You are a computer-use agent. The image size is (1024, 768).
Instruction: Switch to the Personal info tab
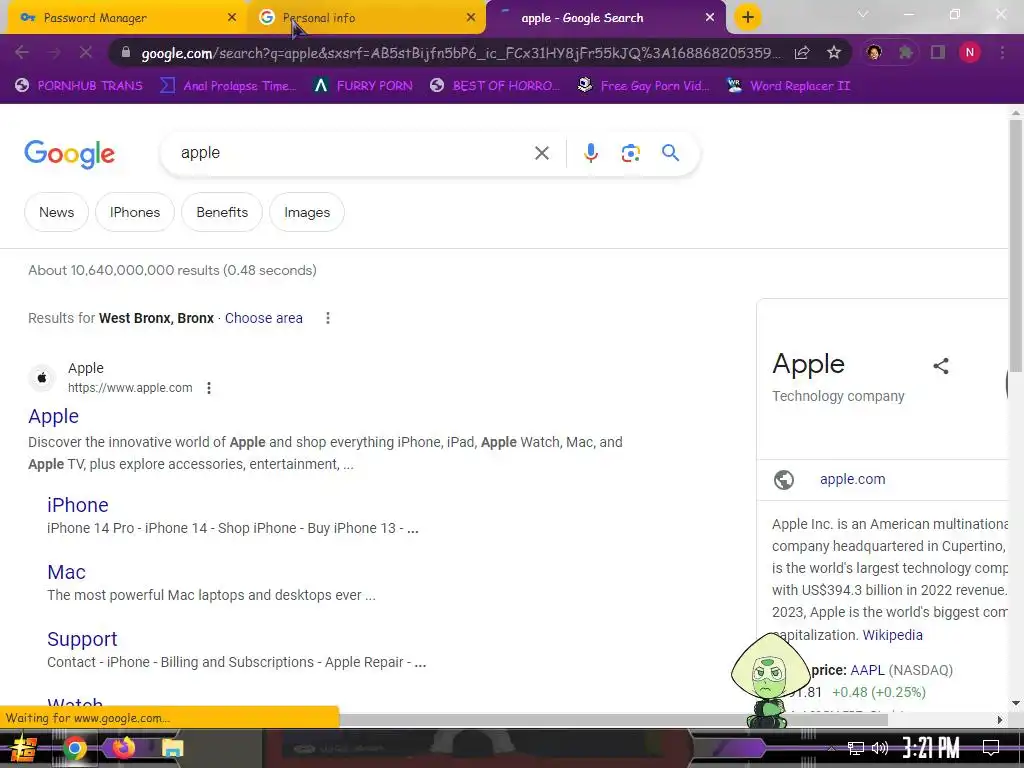click(366, 18)
